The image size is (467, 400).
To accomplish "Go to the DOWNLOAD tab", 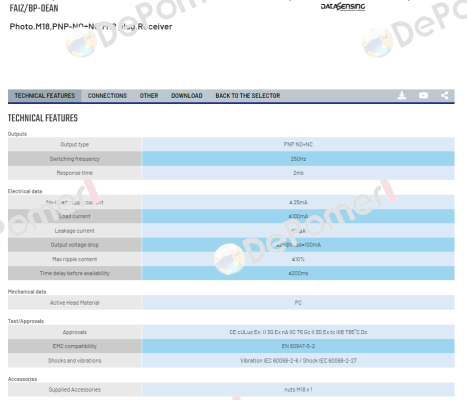I will pyautogui.click(x=187, y=96).
